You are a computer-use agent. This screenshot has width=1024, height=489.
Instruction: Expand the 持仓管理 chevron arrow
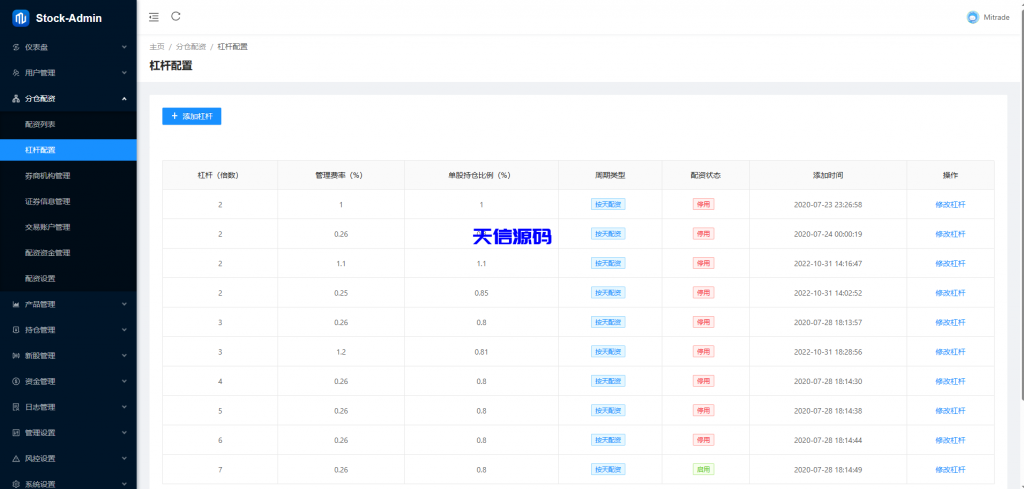[124, 330]
